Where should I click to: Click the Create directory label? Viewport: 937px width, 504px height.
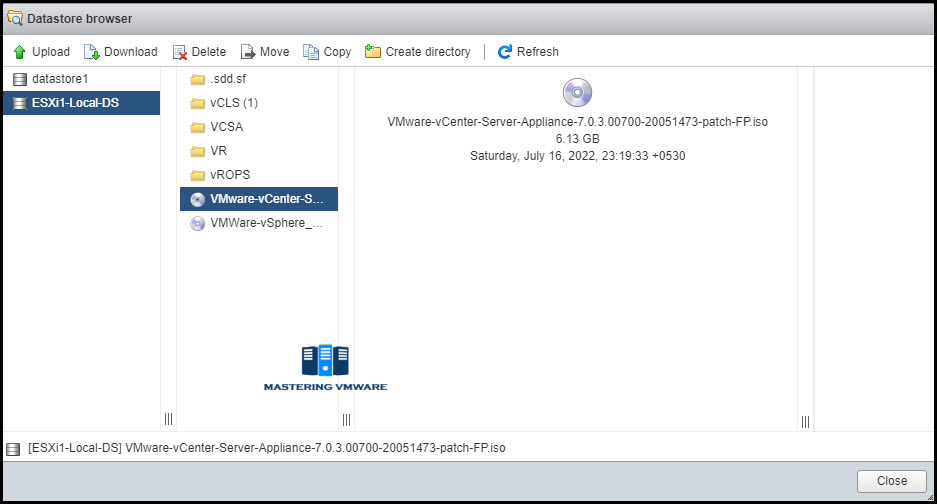[x=428, y=52]
